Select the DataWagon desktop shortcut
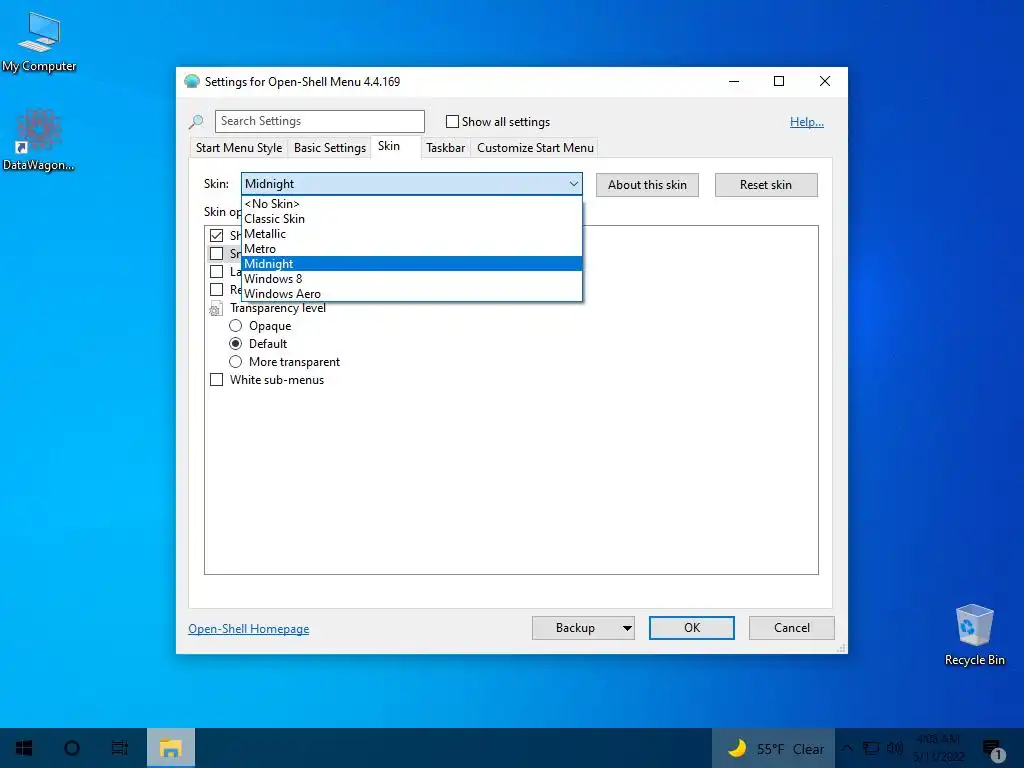1024x768 pixels. click(39, 140)
